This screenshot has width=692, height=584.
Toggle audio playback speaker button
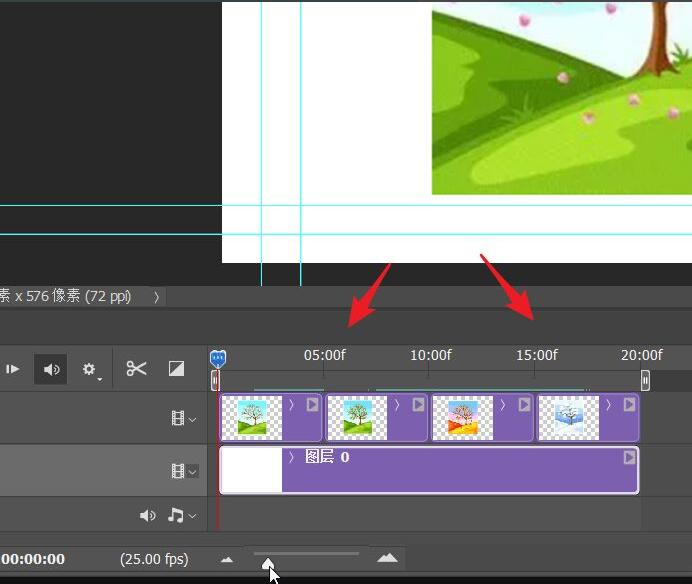pyautogui.click(x=51, y=369)
